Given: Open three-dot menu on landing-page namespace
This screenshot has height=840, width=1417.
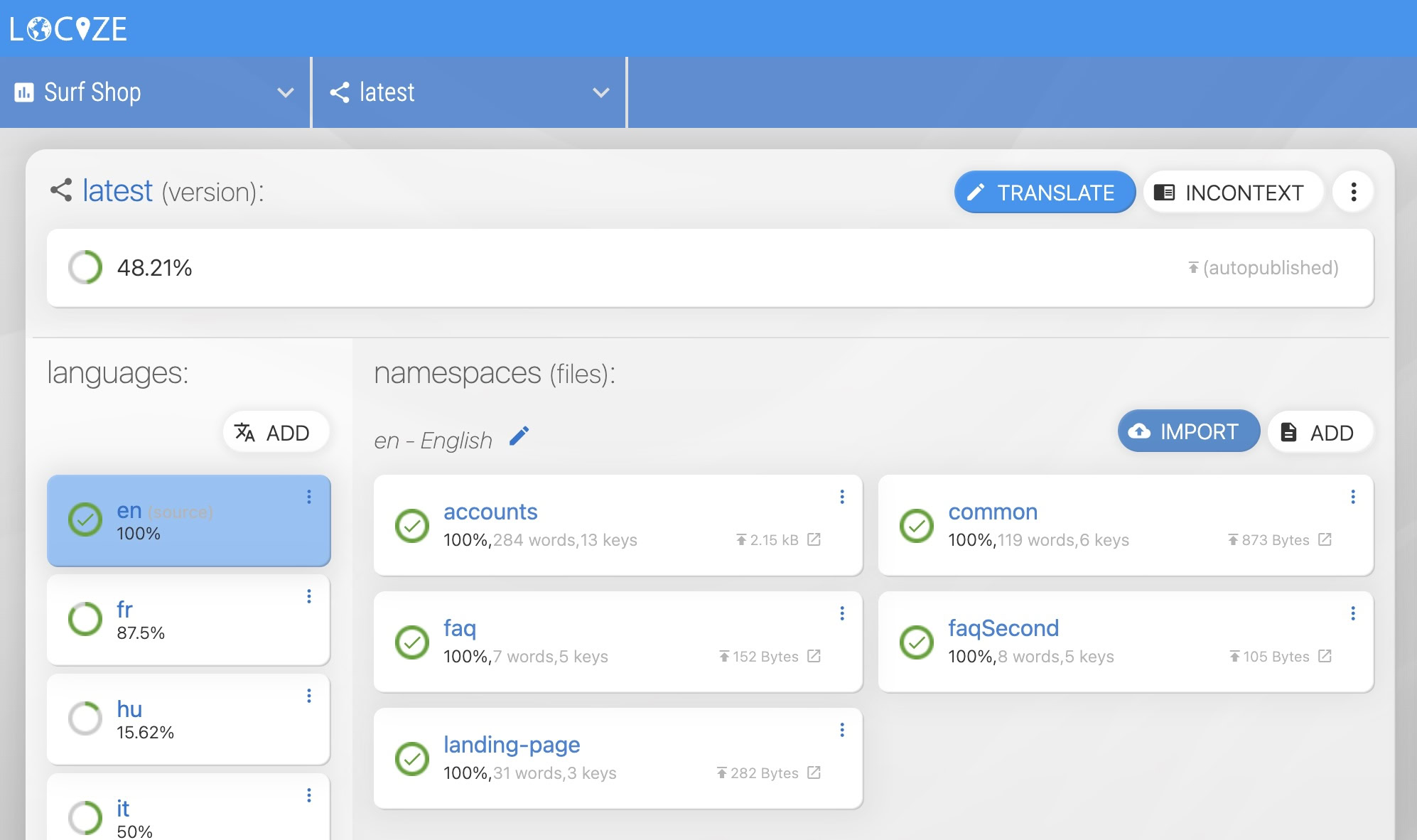Looking at the screenshot, I should (842, 730).
